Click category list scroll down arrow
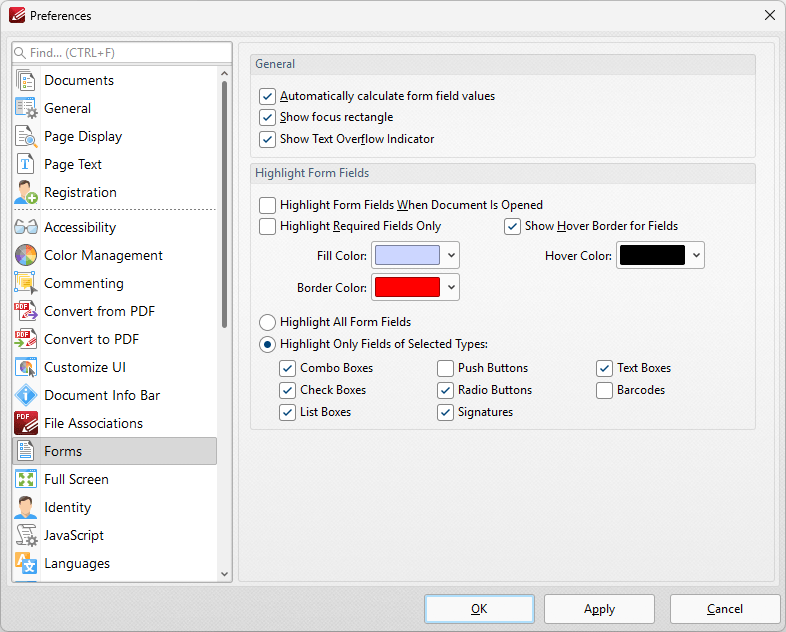 point(225,574)
